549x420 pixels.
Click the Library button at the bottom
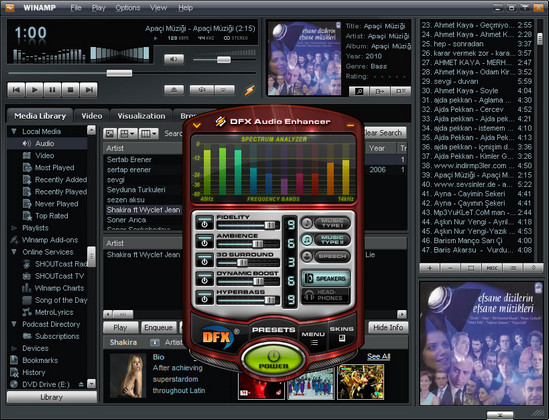[51, 397]
